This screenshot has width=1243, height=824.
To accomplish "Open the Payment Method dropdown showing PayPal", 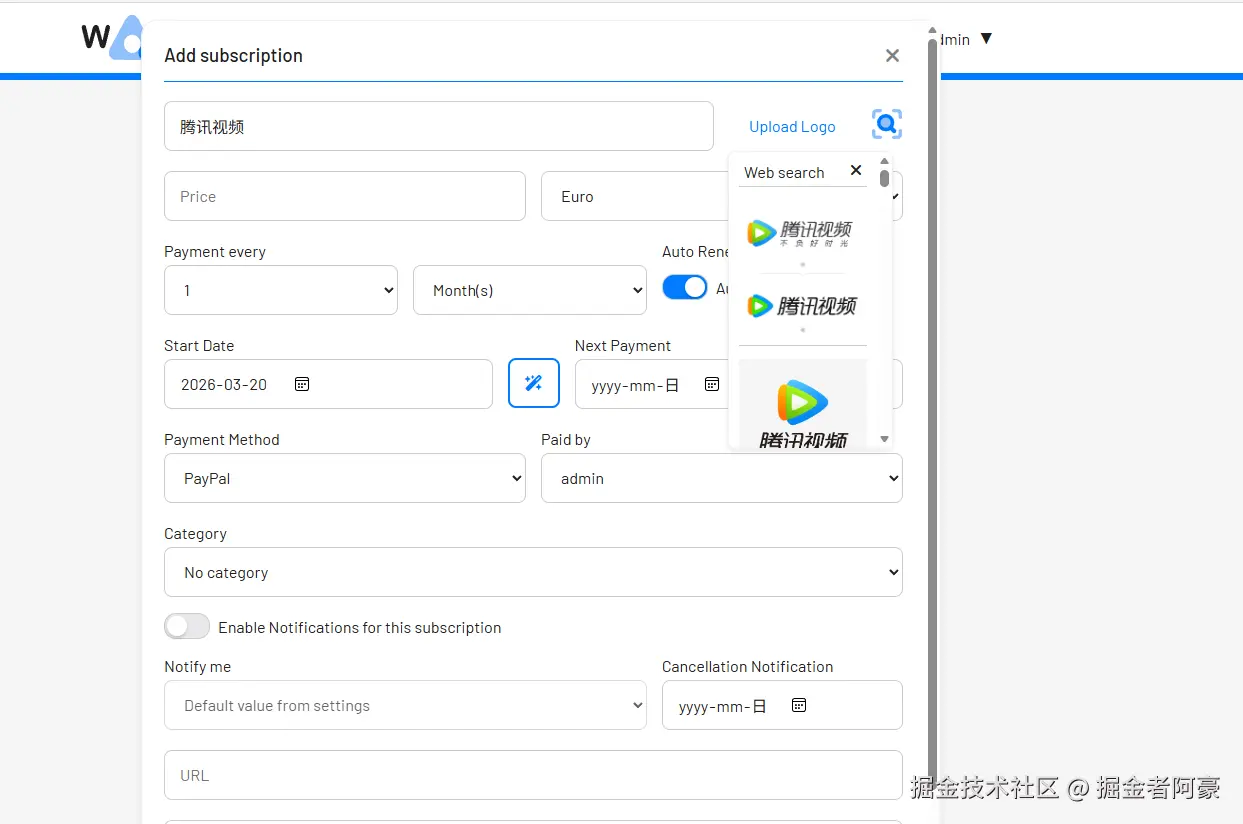I will point(345,478).
